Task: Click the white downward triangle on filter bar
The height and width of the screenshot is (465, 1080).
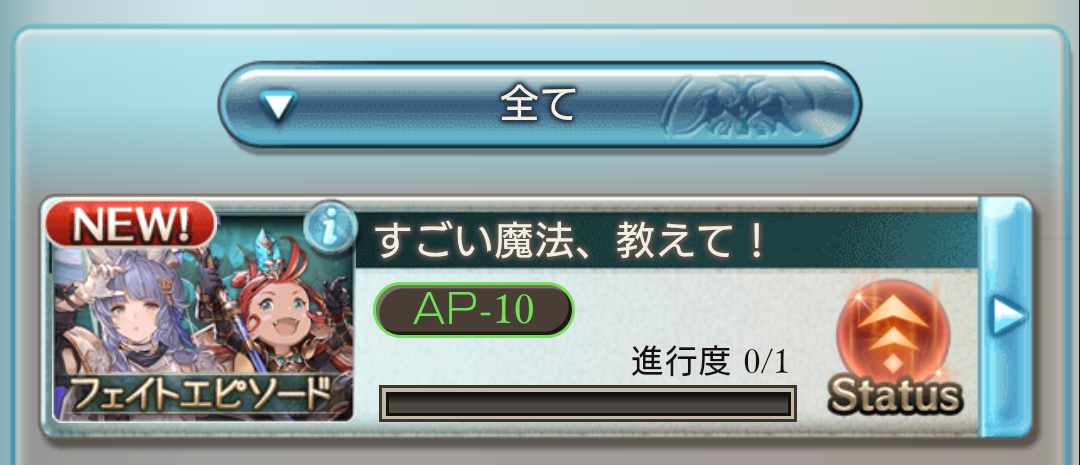Action: [278, 106]
